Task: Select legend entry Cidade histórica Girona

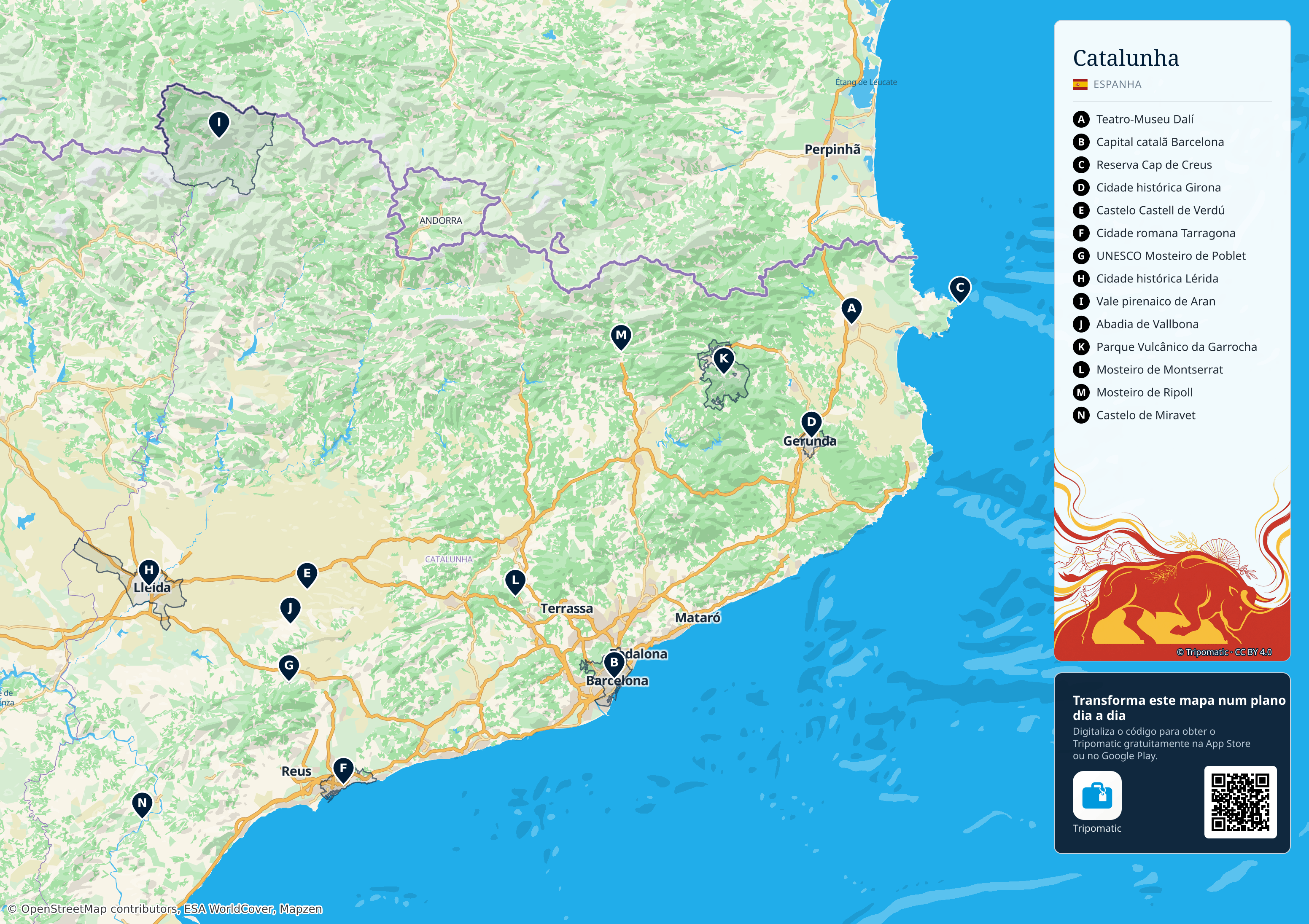Action: point(1158,188)
